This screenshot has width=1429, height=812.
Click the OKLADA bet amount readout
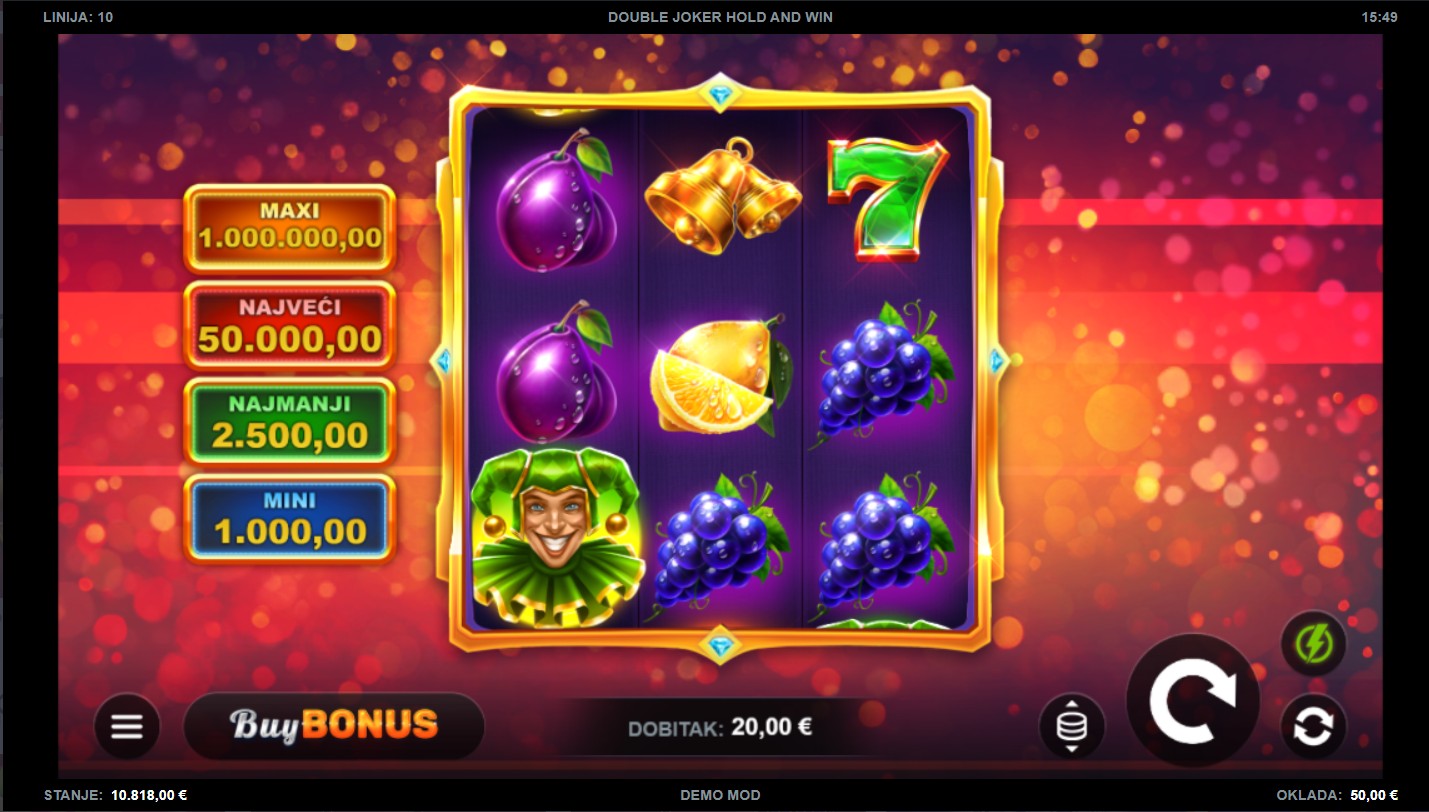point(1337,795)
